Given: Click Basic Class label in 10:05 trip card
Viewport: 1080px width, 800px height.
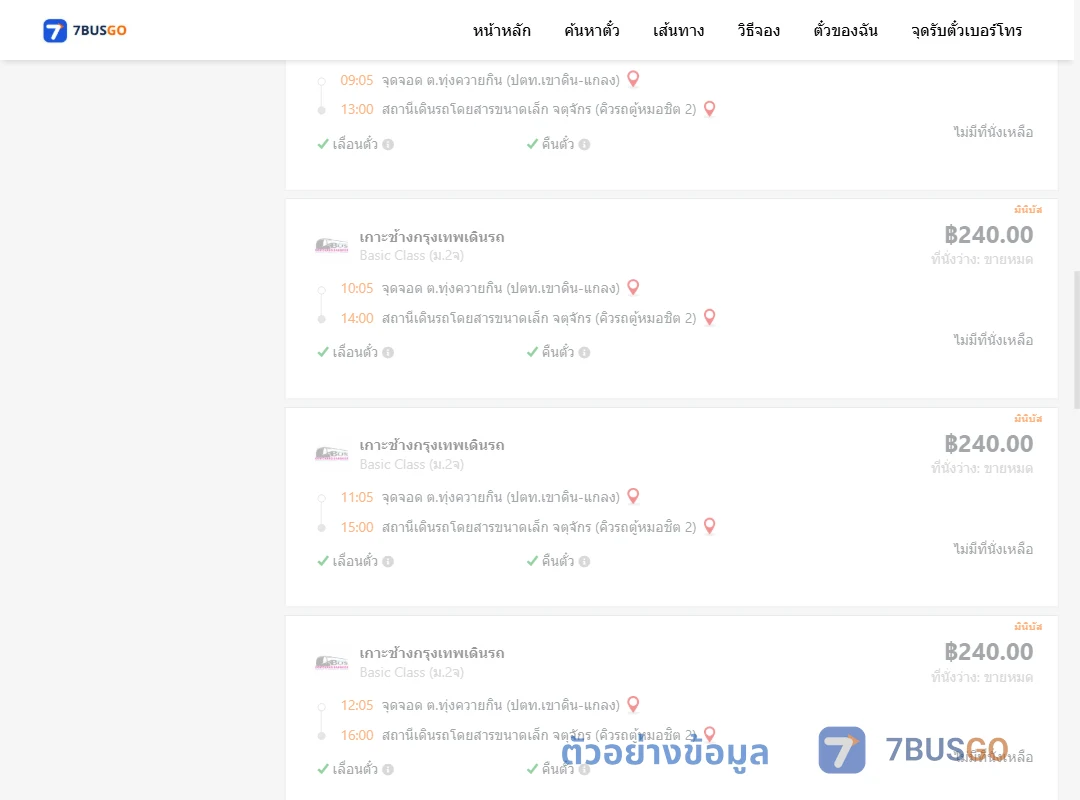Looking at the screenshot, I should [411, 256].
